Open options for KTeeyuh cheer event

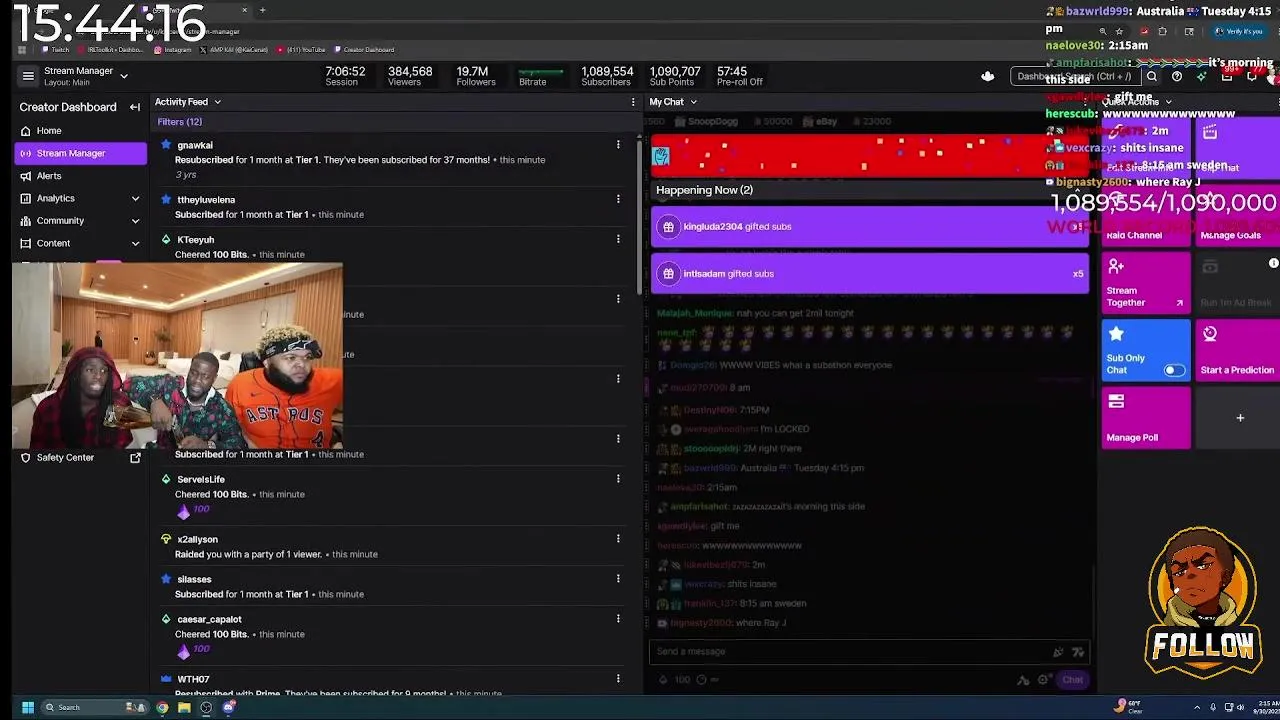tap(618, 239)
